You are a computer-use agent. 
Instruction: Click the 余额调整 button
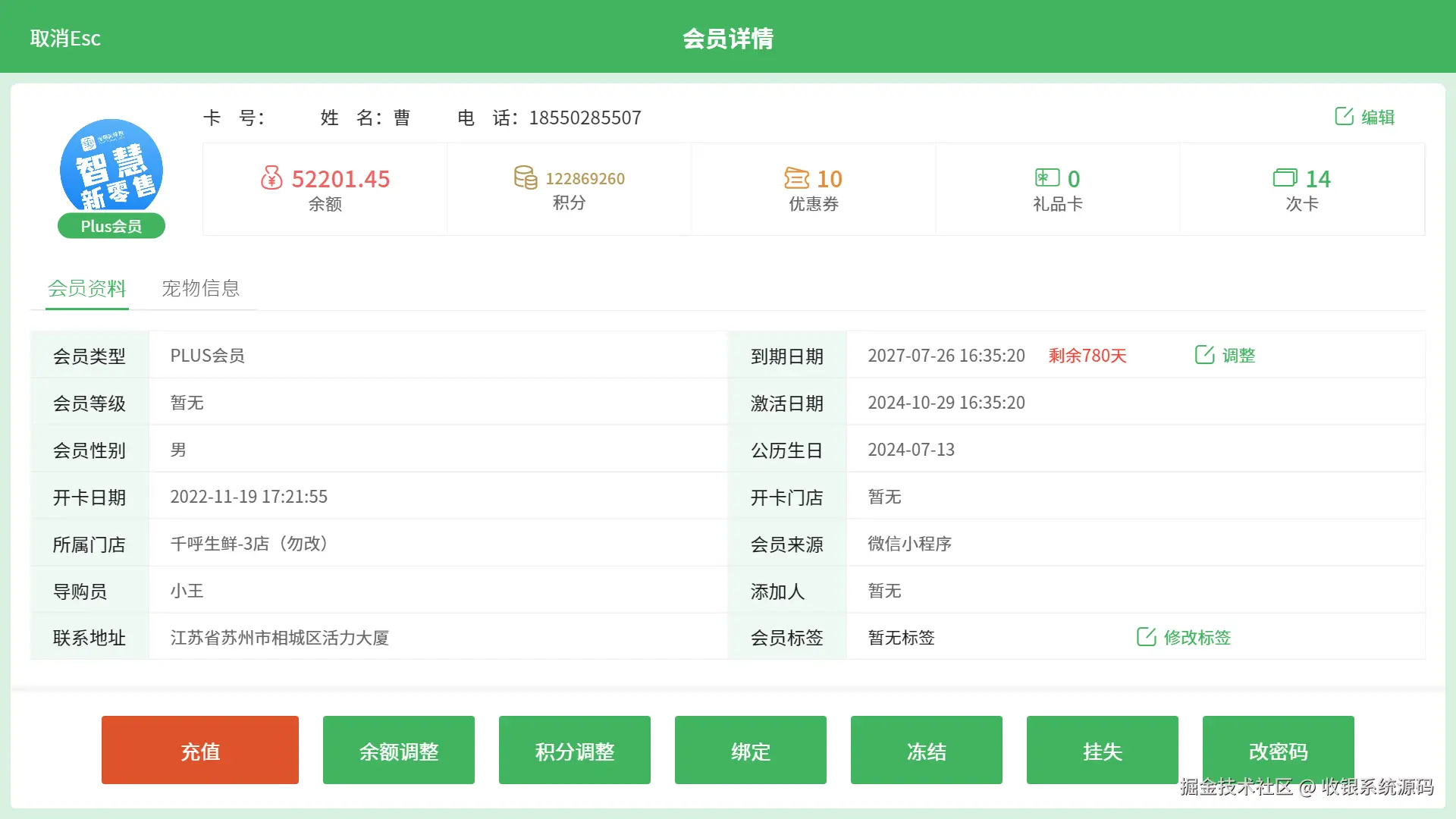(x=399, y=751)
